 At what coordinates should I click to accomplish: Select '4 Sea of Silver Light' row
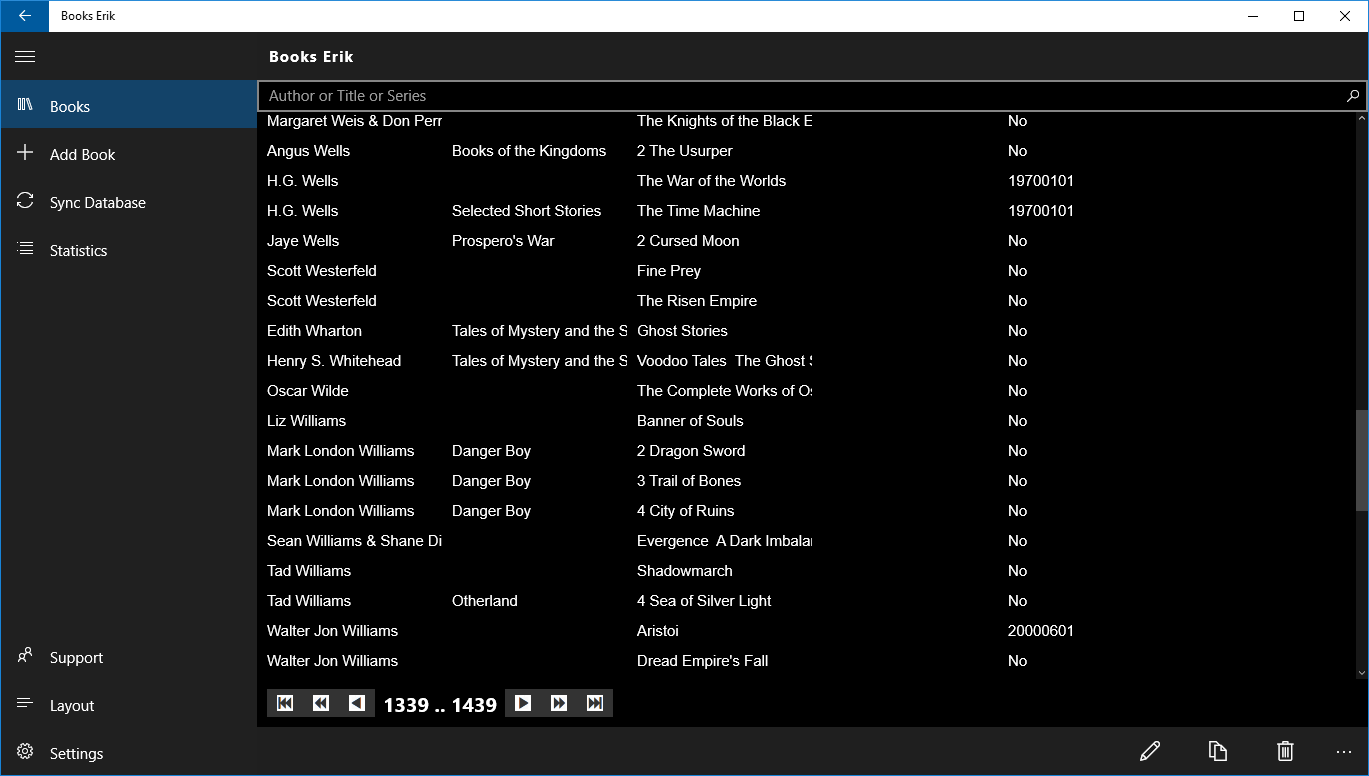(806, 601)
